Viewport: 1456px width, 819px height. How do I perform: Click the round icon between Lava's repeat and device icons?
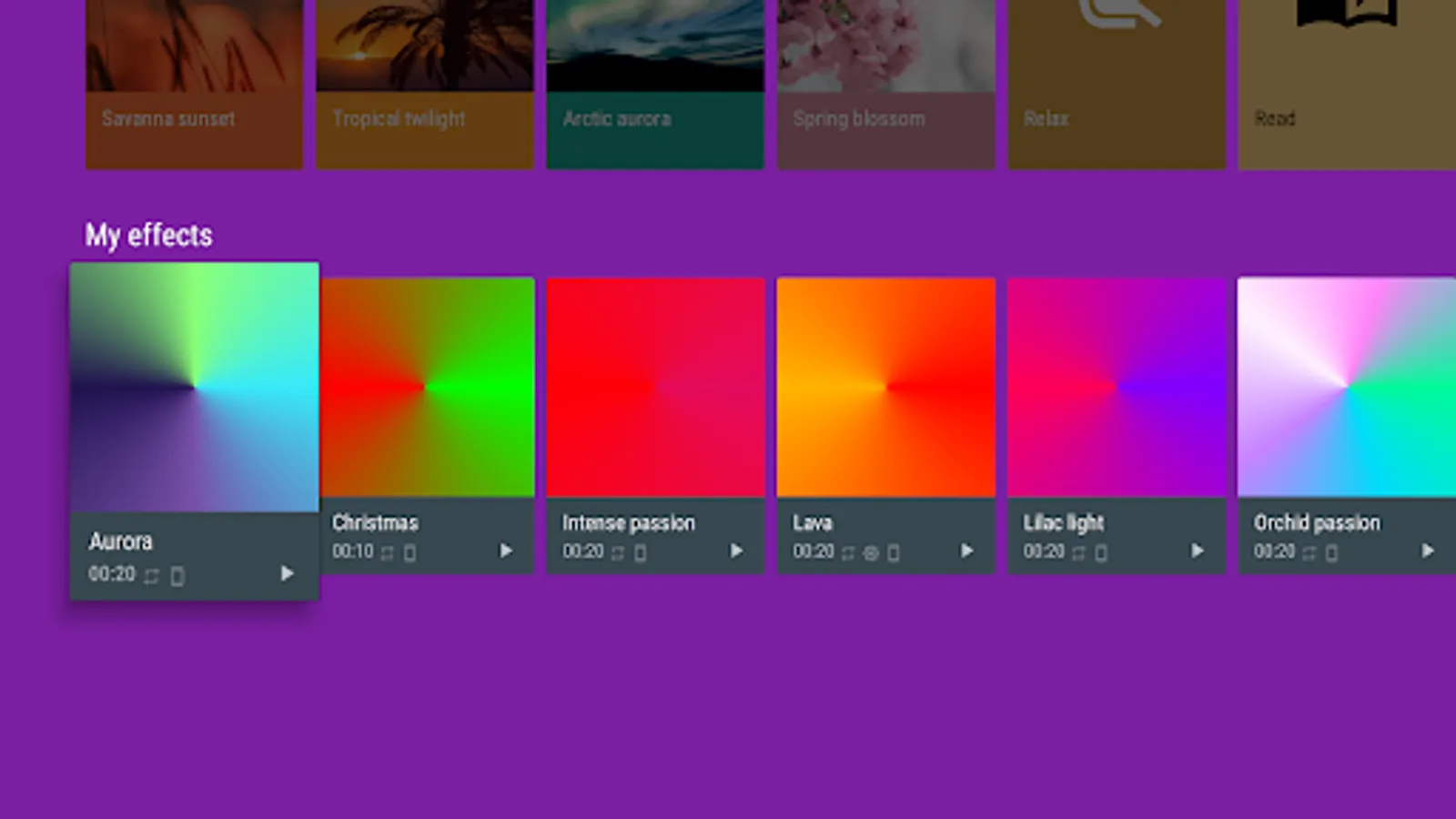[x=870, y=552]
